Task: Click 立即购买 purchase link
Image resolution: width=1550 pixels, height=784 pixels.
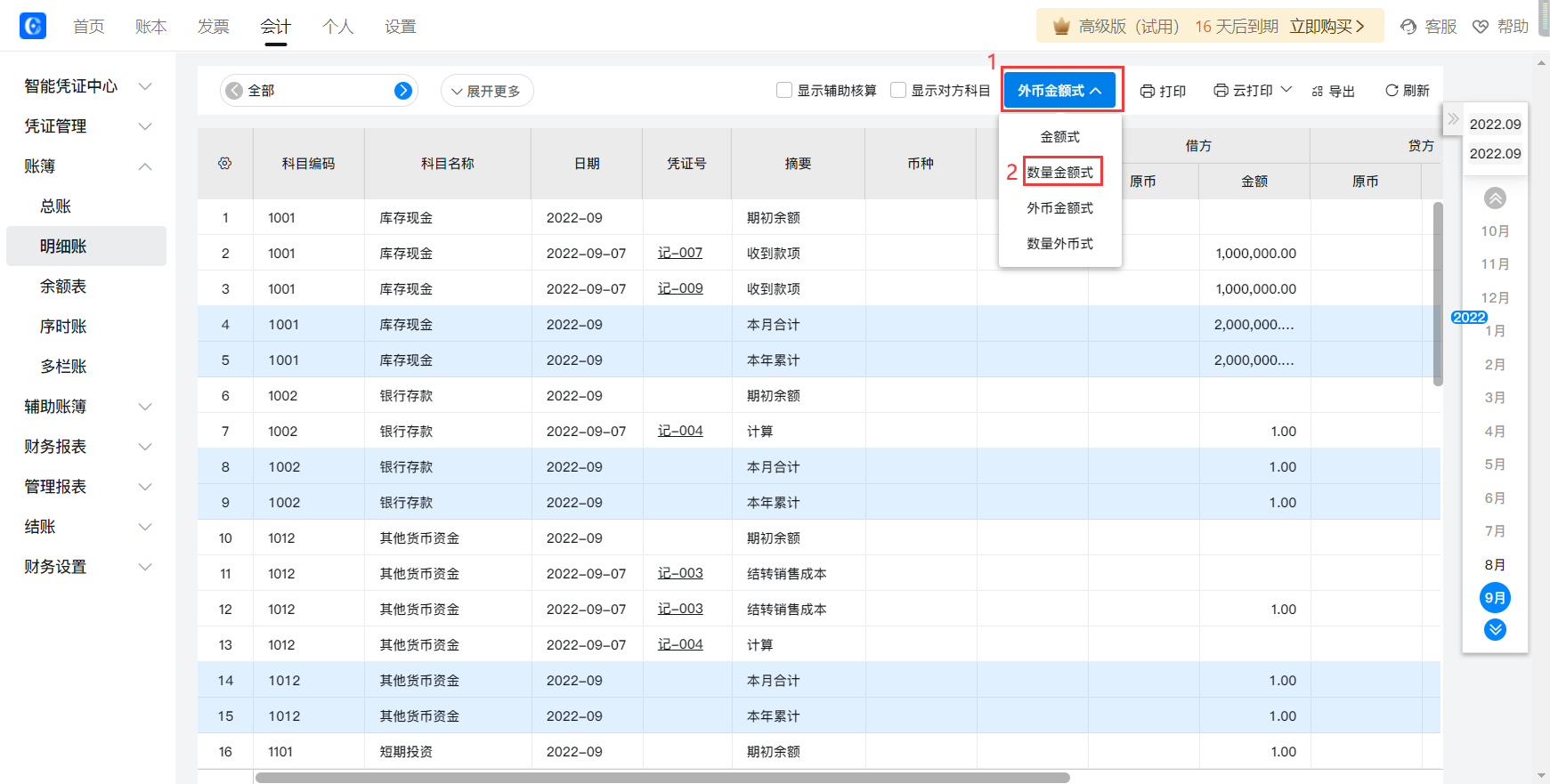Action: (1327, 27)
